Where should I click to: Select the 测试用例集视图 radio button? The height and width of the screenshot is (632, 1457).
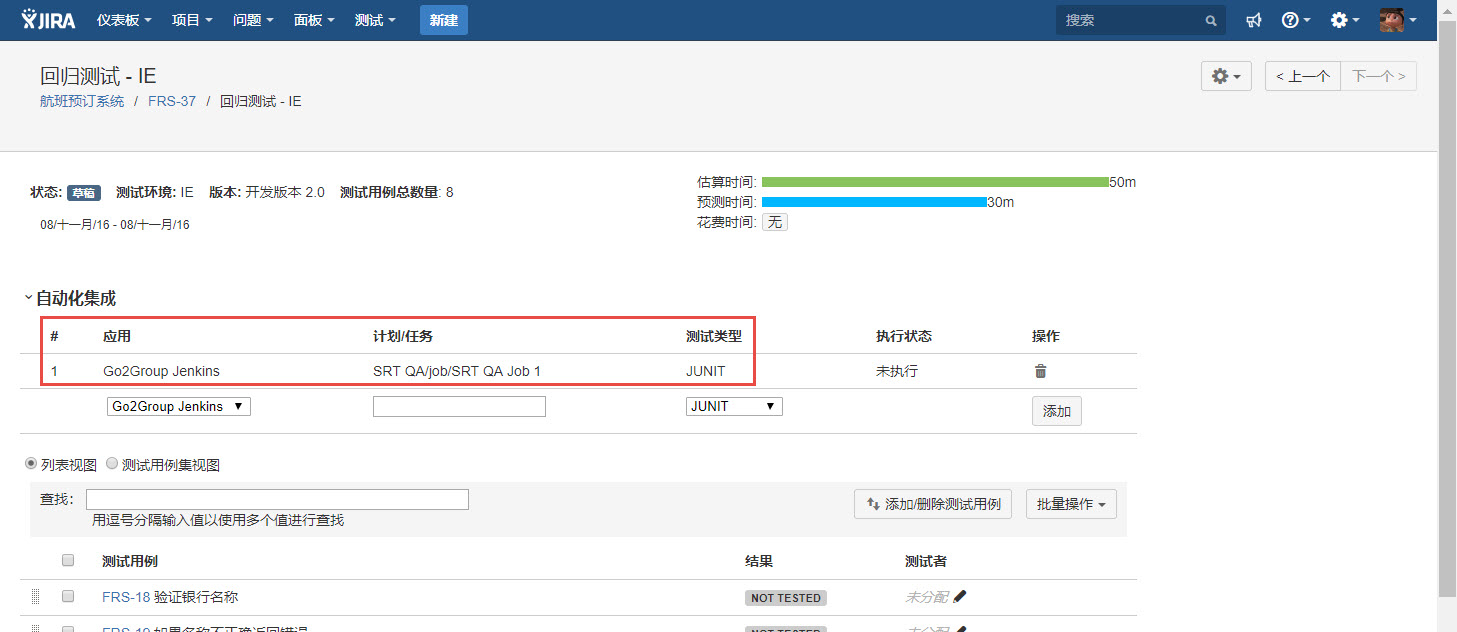tap(111, 464)
